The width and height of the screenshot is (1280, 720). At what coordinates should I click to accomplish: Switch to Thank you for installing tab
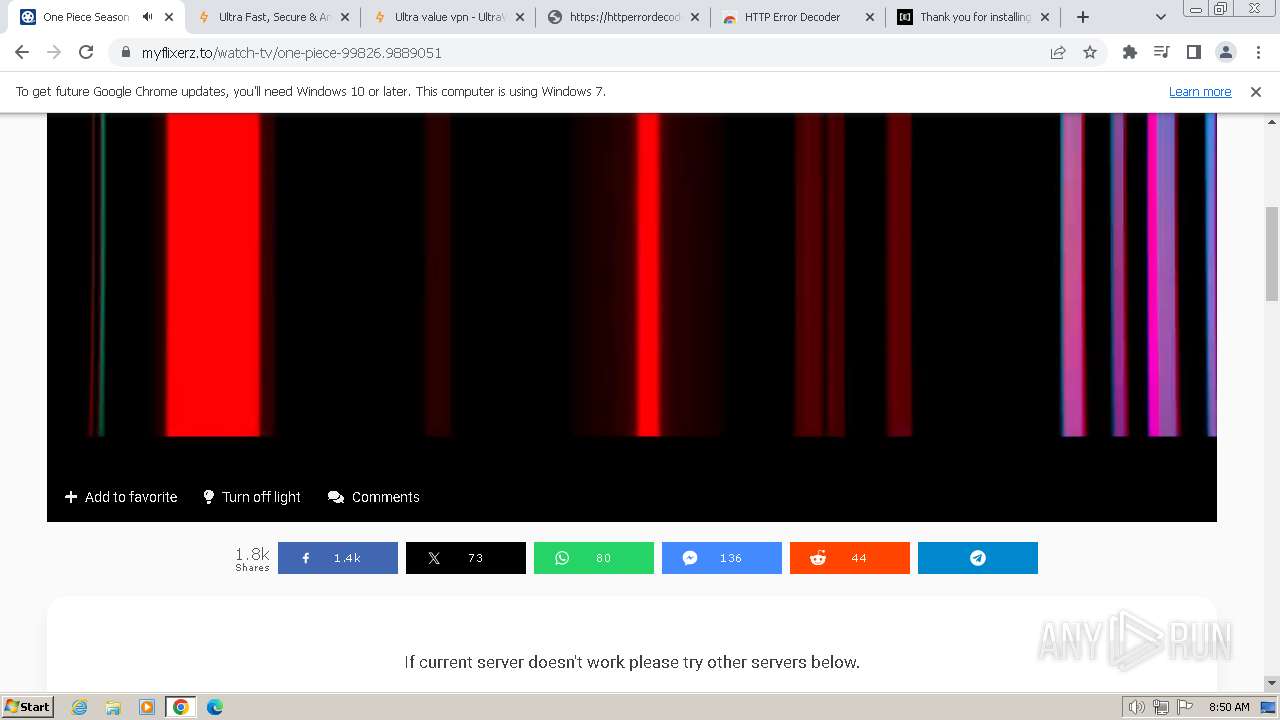[975, 17]
